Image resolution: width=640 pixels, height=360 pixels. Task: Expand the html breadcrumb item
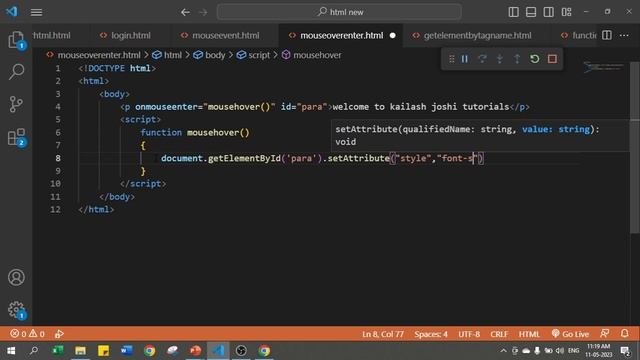[167, 55]
